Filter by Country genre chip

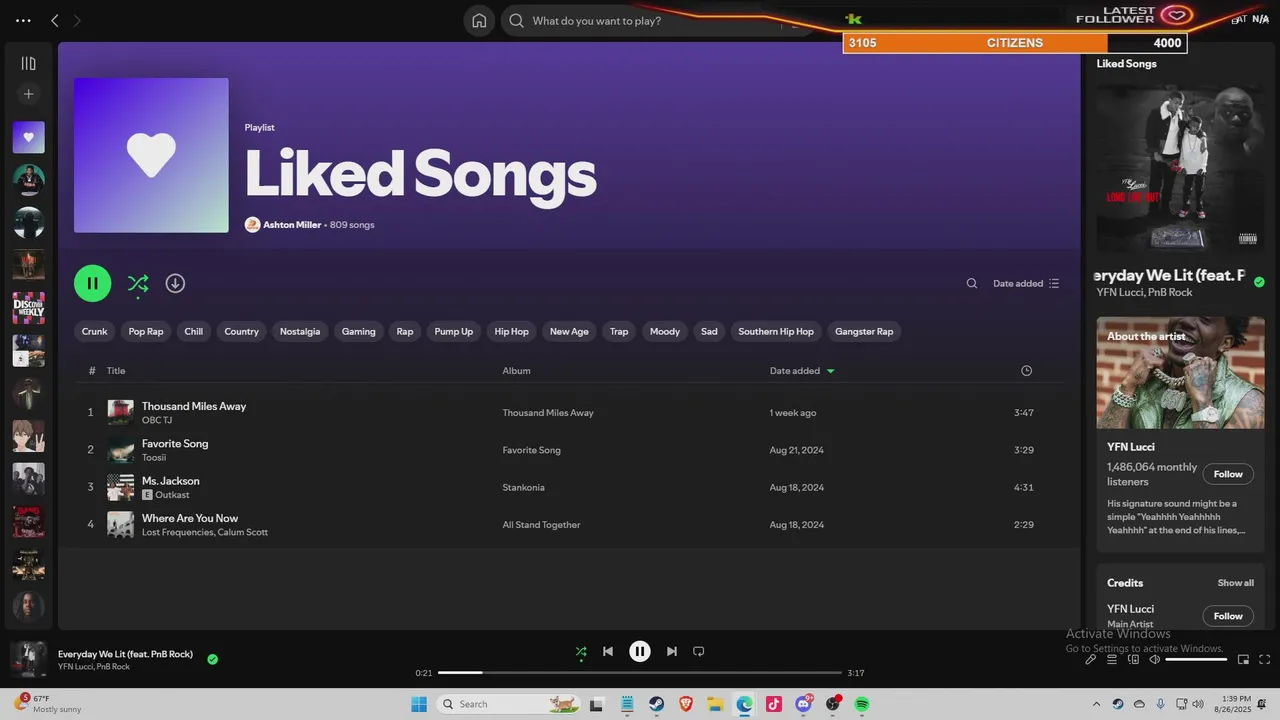(x=241, y=331)
